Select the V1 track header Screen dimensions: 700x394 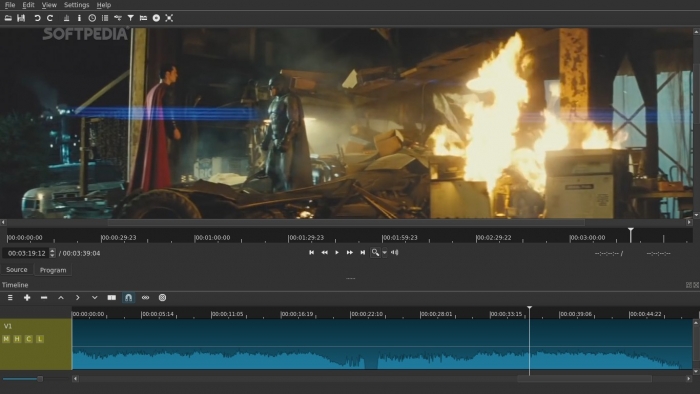pyautogui.click(x=36, y=344)
